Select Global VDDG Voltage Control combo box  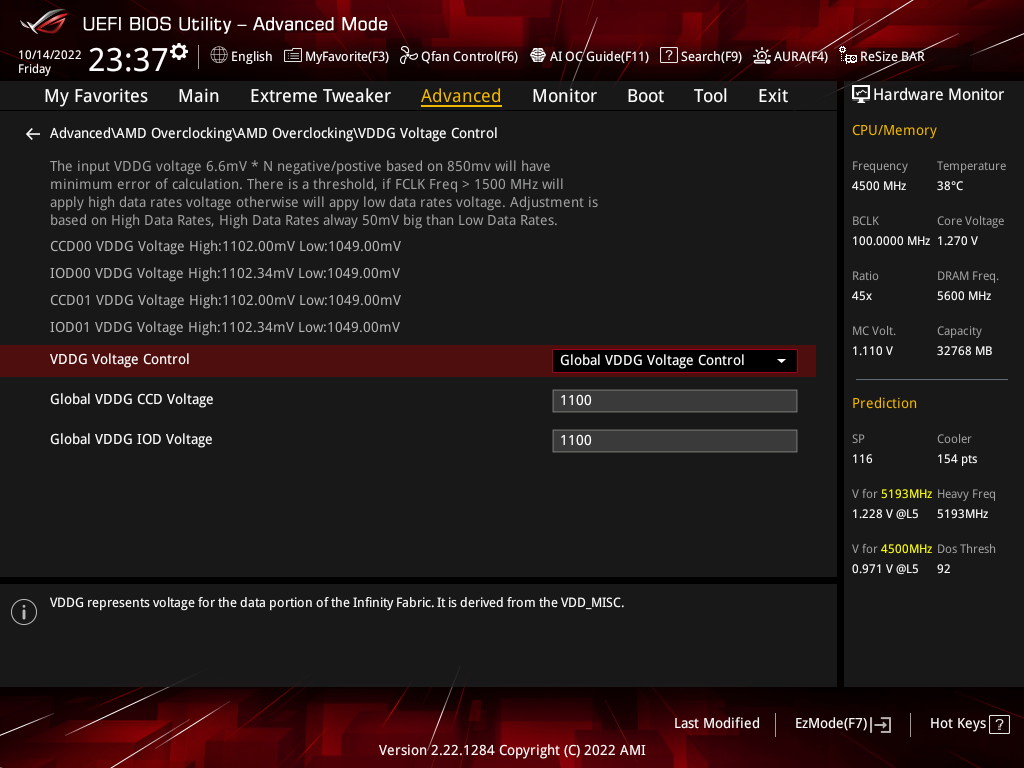[675, 360]
